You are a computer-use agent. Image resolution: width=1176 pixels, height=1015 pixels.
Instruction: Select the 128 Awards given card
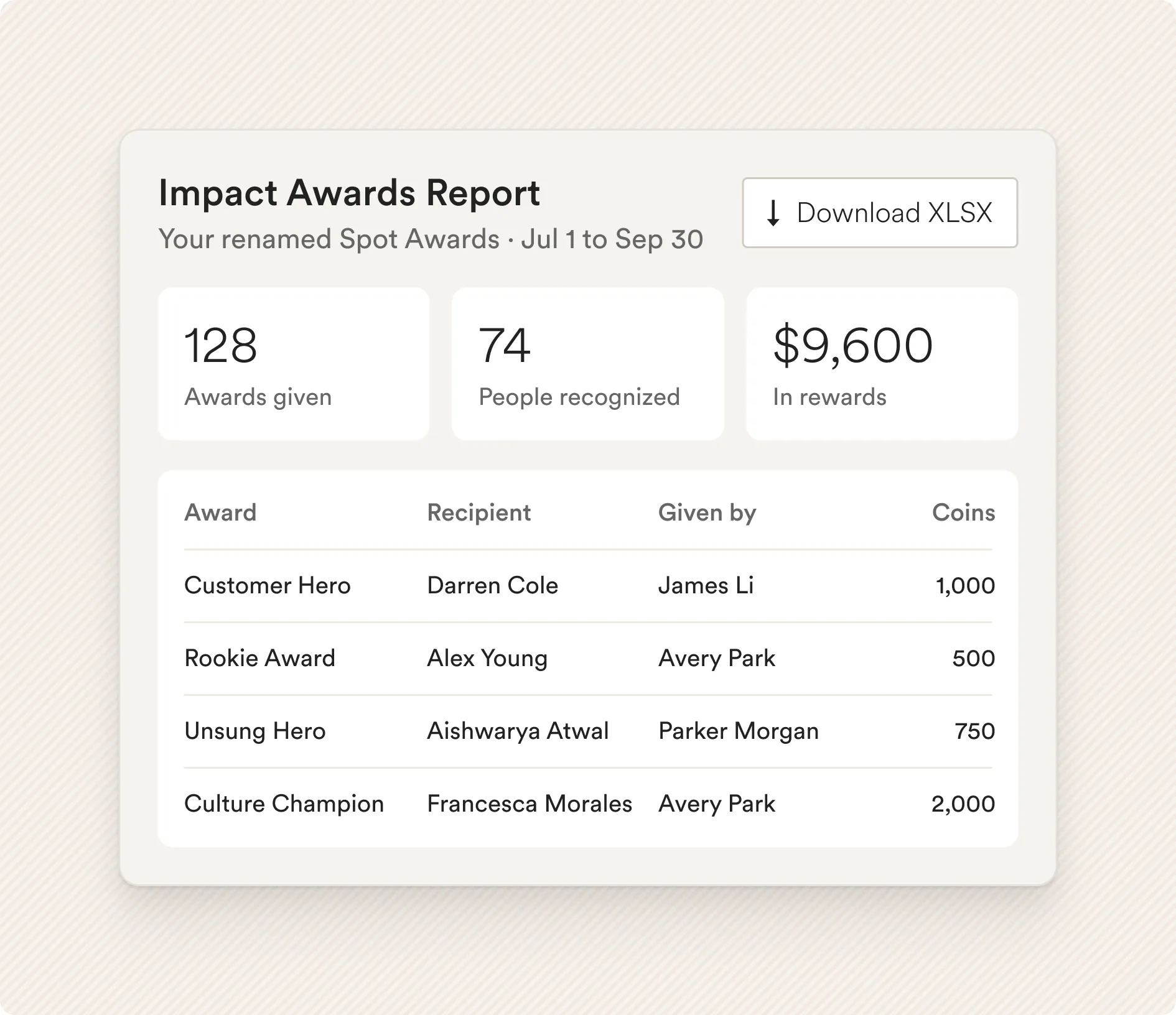click(x=294, y=364)
